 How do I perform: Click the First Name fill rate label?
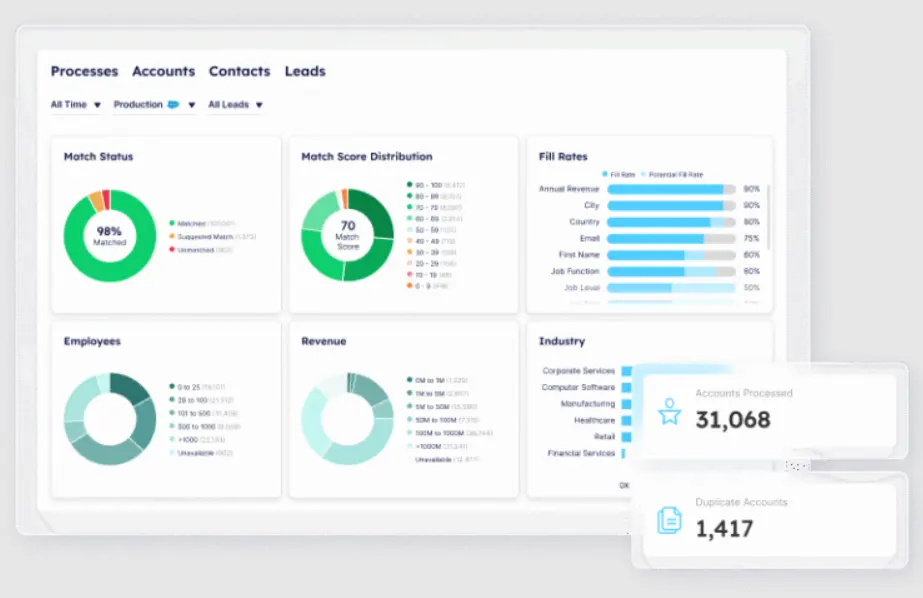coord(579,255)
